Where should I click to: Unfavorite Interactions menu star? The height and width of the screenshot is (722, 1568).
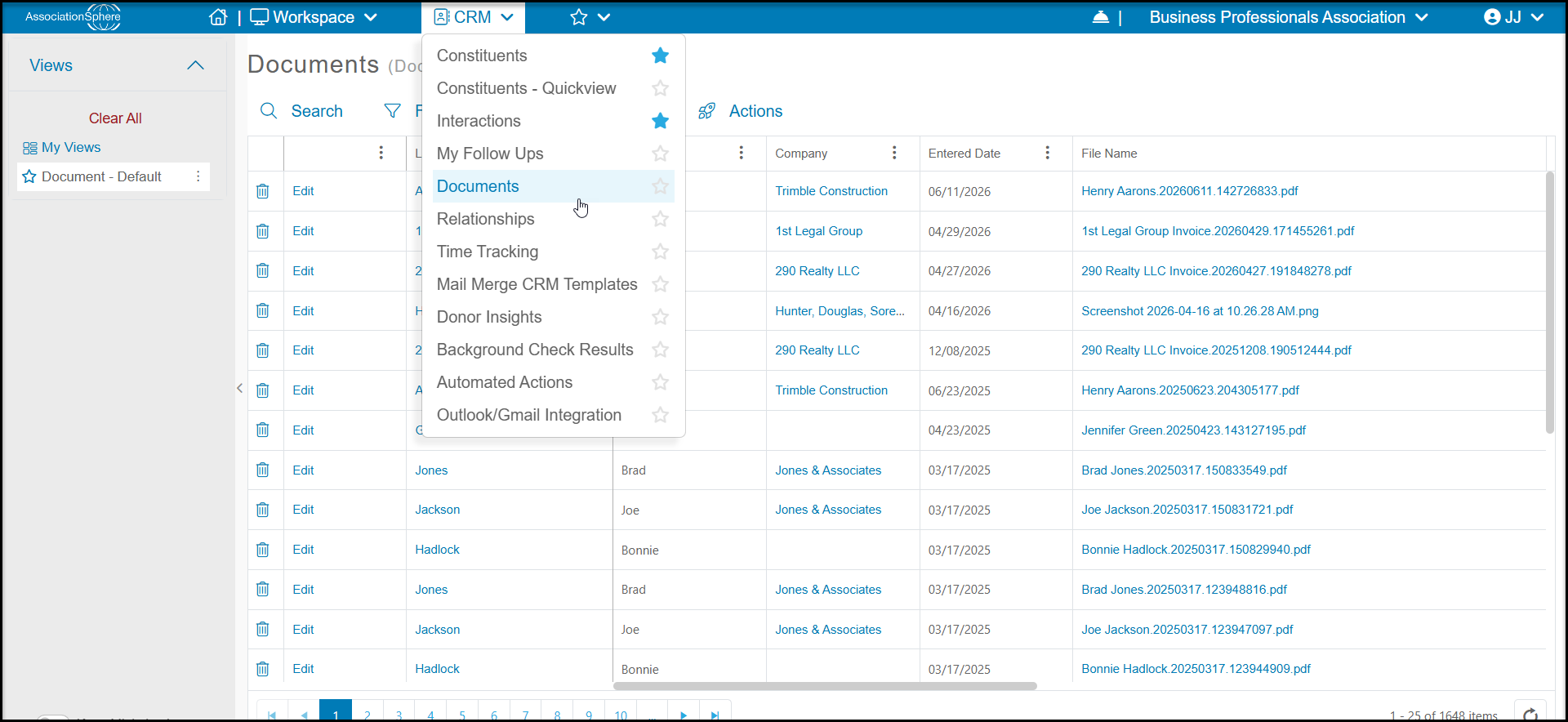click(x=661, y=121)
